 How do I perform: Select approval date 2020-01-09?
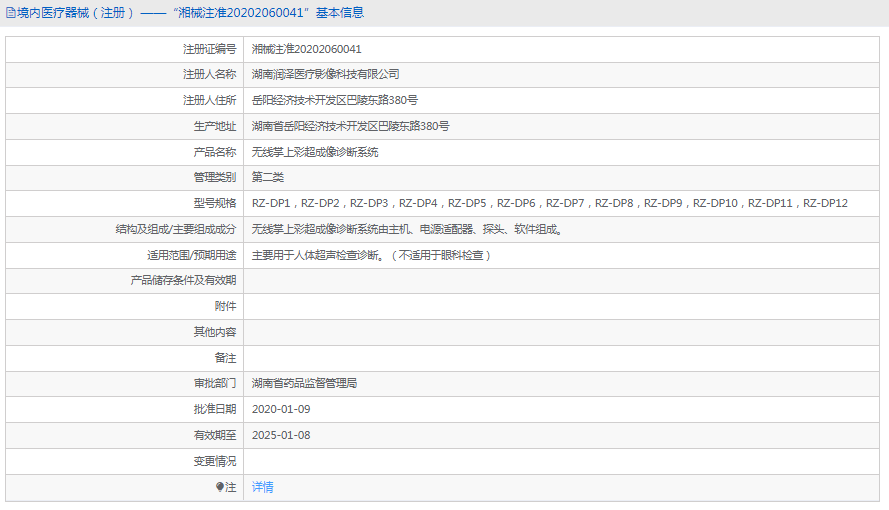(x=281, y=409)
